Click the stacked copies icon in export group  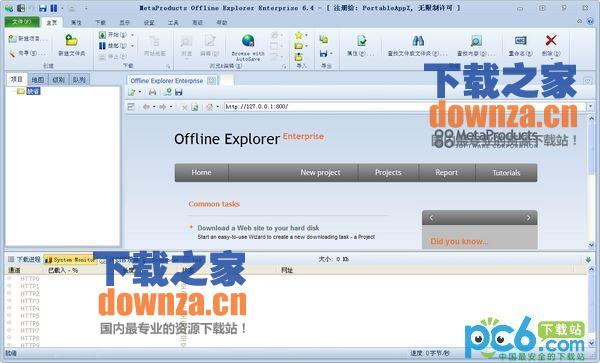pos(324,39)
